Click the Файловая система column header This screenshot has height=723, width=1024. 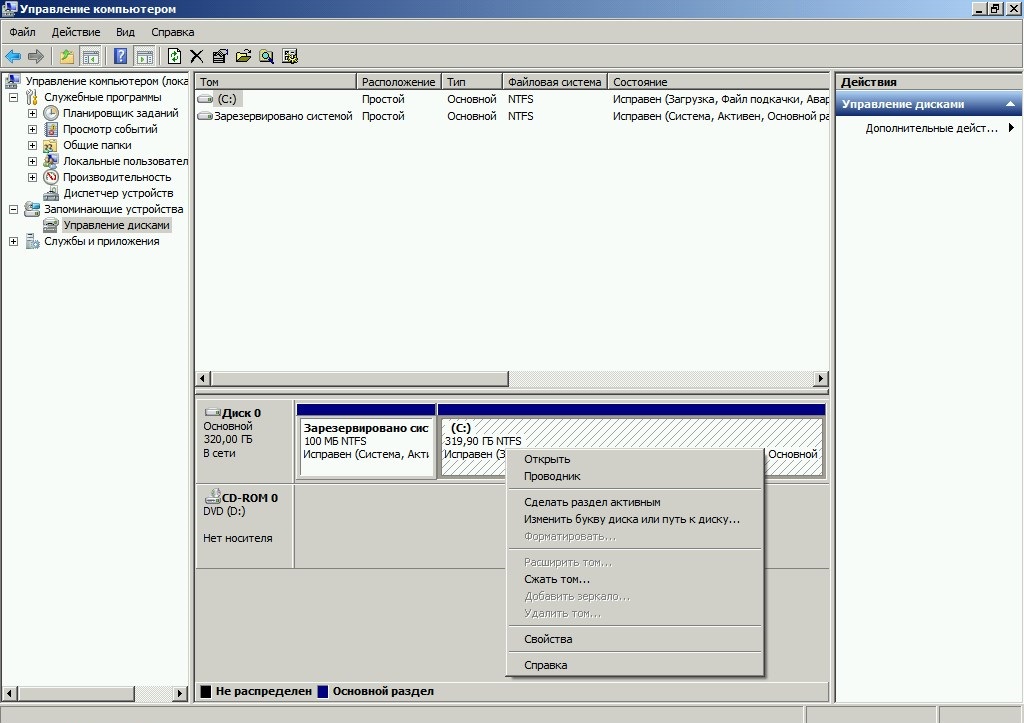[x=554, y=82]
